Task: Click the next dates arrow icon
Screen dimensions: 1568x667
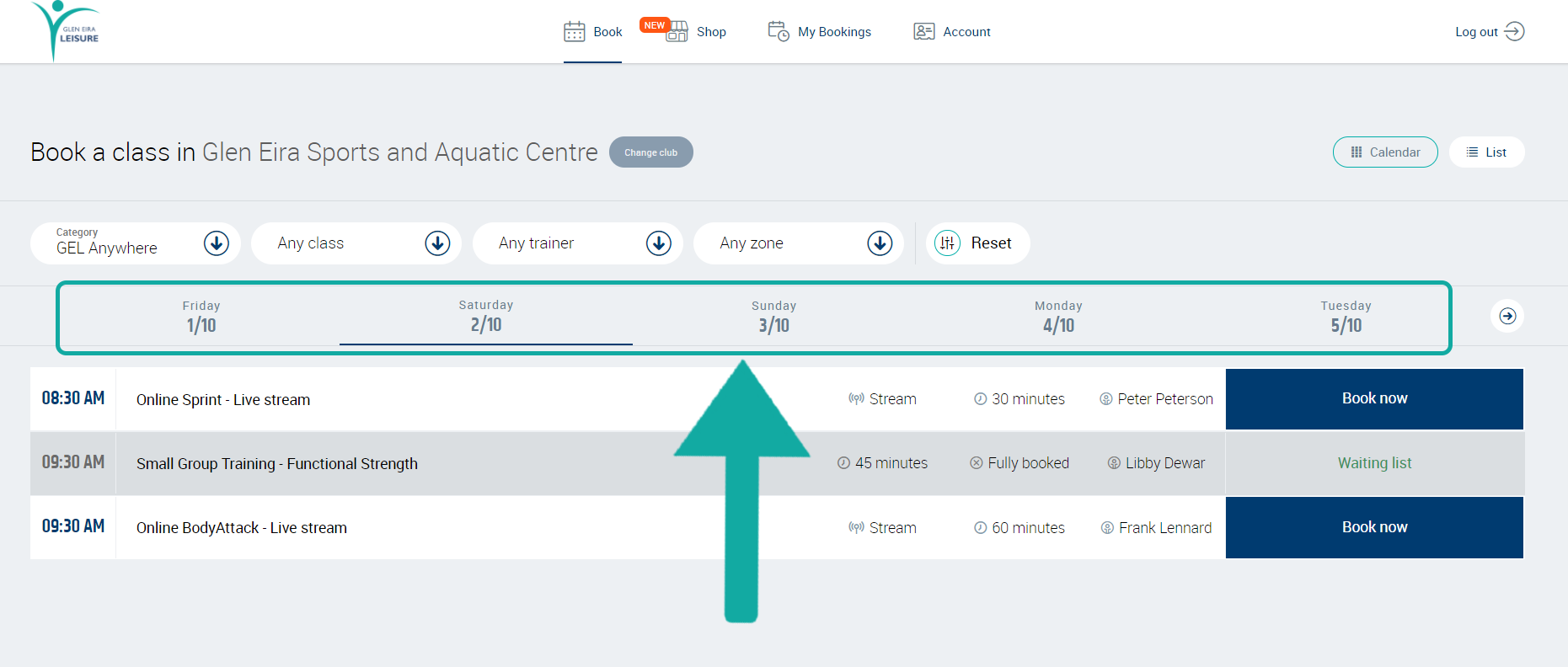Action: tap(1507, 316)
